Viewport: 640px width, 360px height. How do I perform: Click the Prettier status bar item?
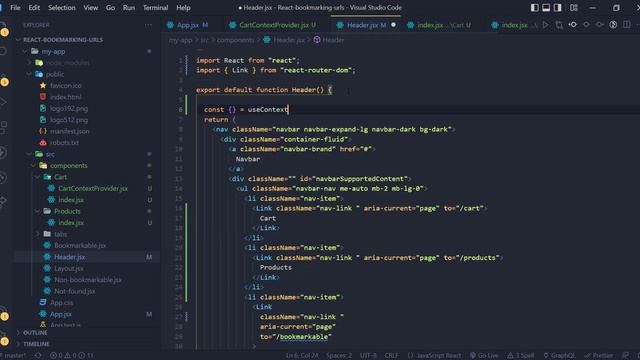tap(598, 356)
